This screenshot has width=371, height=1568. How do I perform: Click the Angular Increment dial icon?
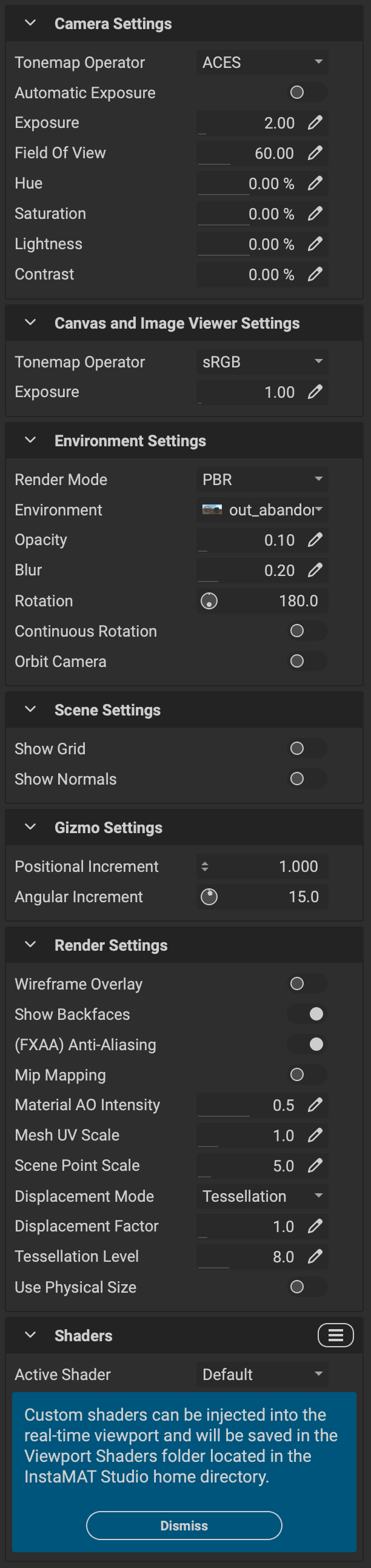tap(209, 897)
